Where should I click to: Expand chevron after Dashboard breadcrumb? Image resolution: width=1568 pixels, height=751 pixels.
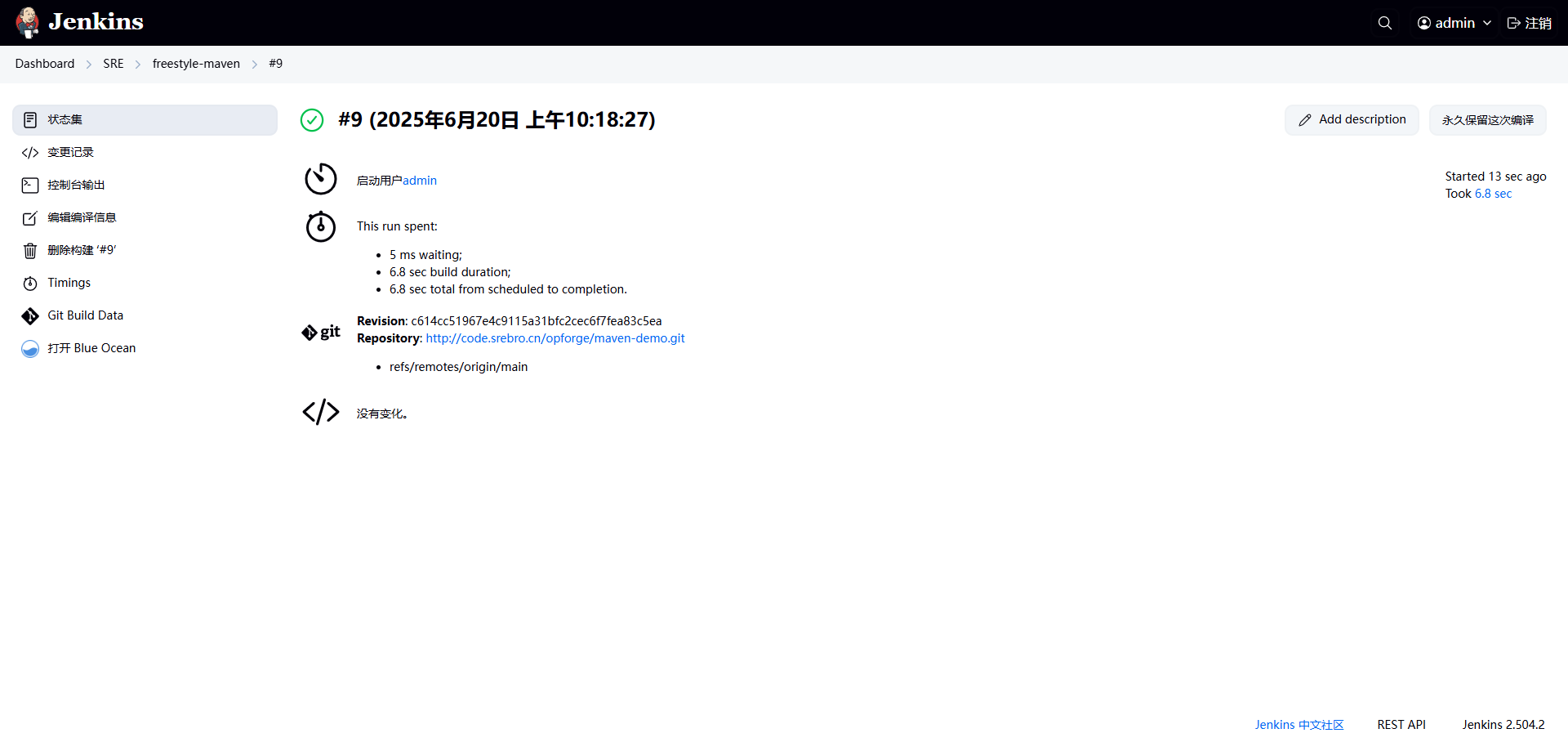tap(89, 65)
